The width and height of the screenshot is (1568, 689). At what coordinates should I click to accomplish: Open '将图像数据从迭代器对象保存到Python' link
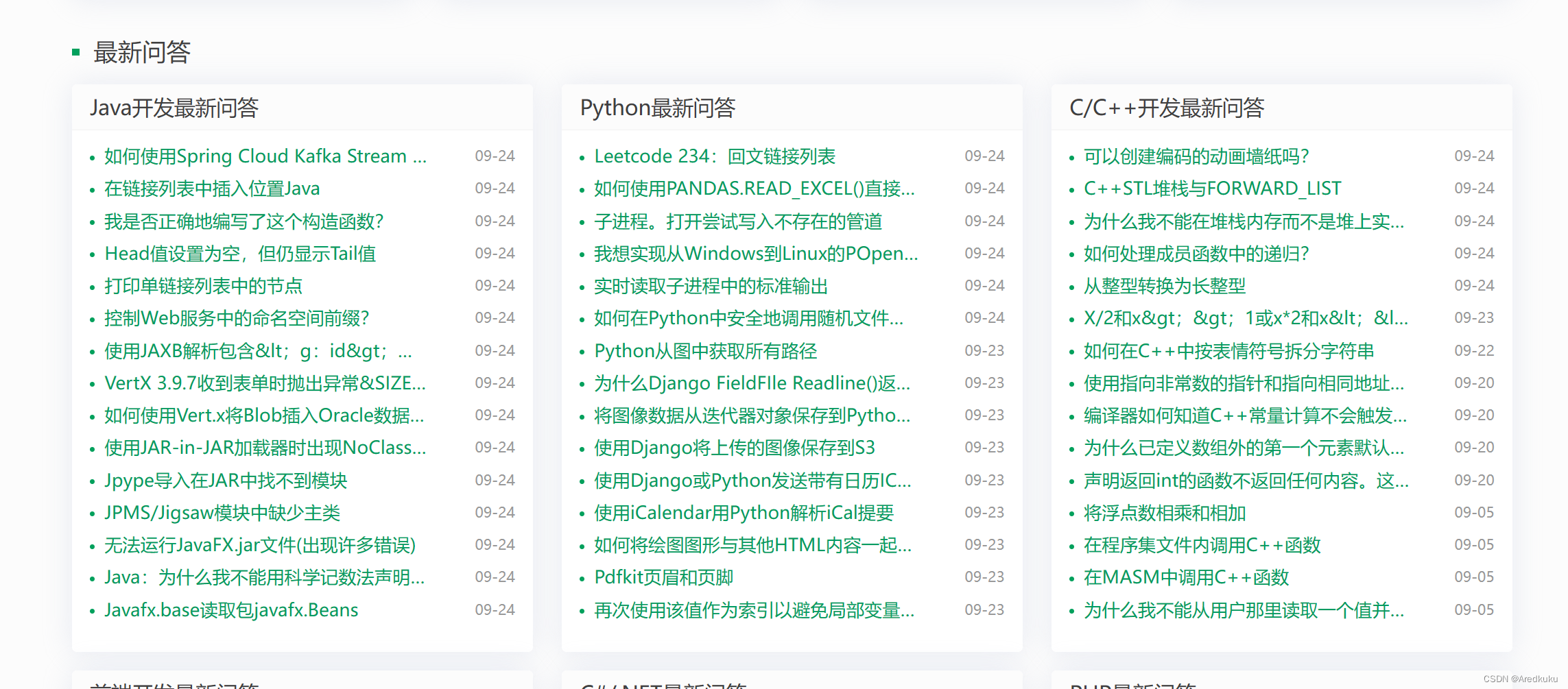752,415
